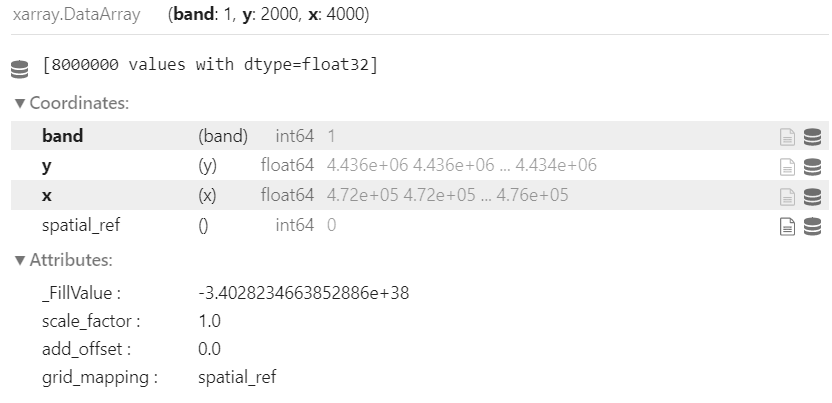832x403 pixels.
Task: Toggle array values preview database icon
Action: click(20, 69)
